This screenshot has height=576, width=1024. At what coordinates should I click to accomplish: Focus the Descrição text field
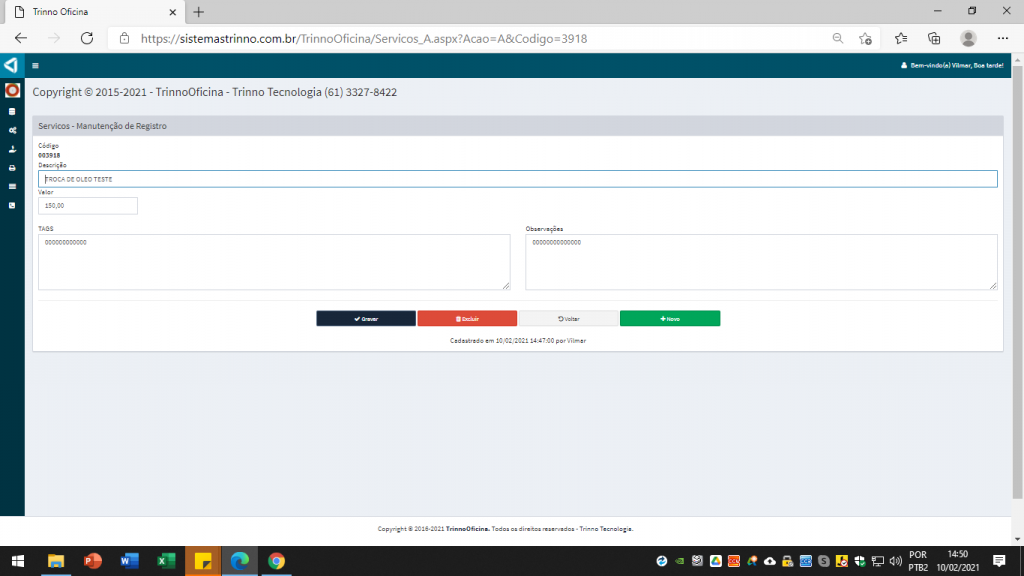[517, 179]
